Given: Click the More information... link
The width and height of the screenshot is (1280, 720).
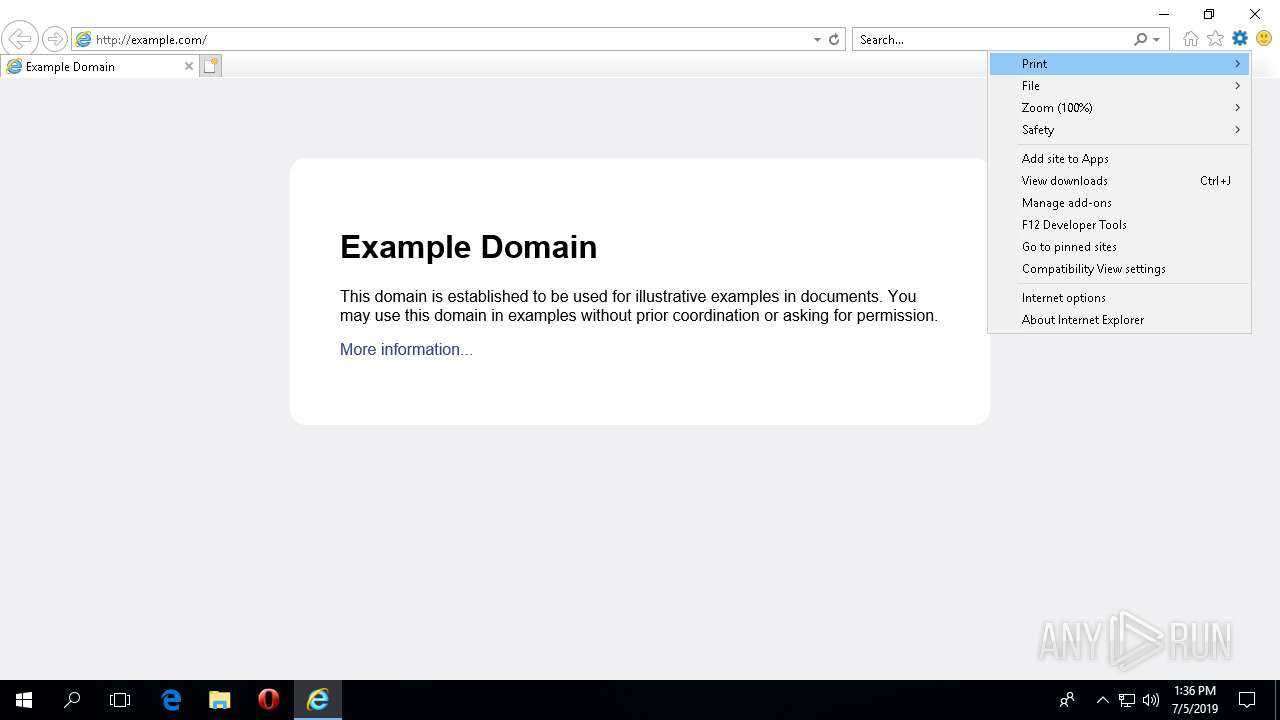Looking at the screenshot, I should click(406, 349).
